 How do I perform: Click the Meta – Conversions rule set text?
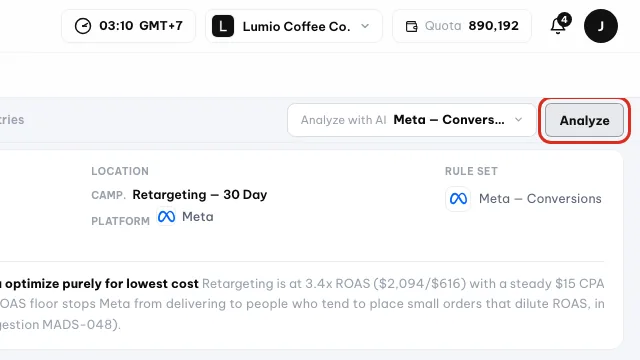540,199
